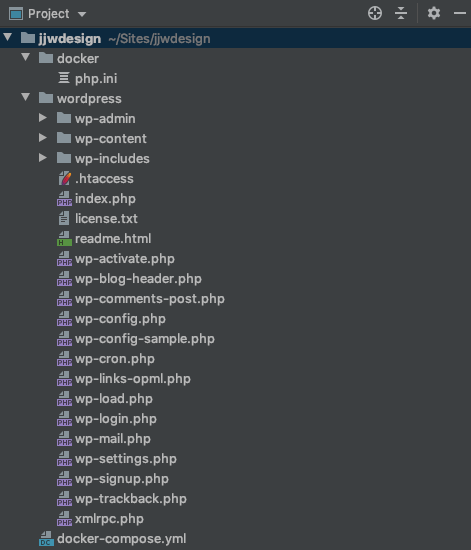Collapse the docker folder arrow

pos(26,57)
